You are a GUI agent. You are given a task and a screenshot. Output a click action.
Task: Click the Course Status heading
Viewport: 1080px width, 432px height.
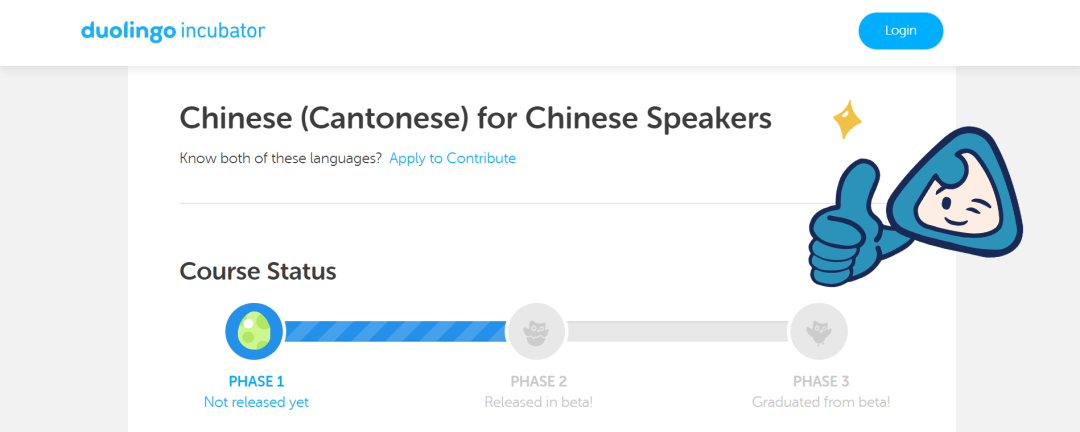[x=258, y=271]
